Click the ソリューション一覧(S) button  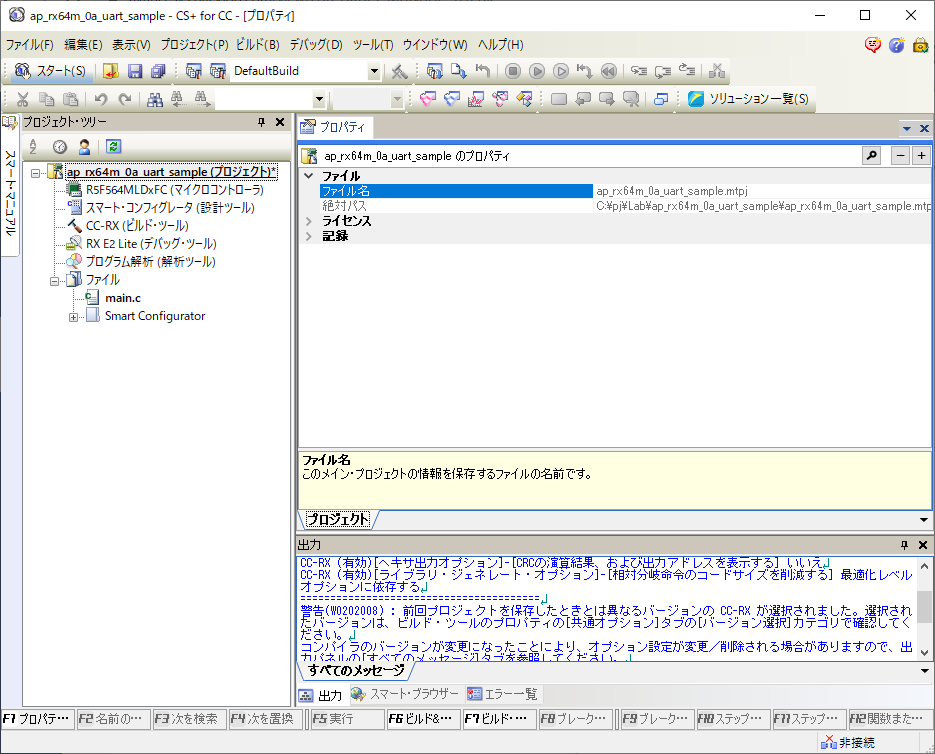(750, 99)
